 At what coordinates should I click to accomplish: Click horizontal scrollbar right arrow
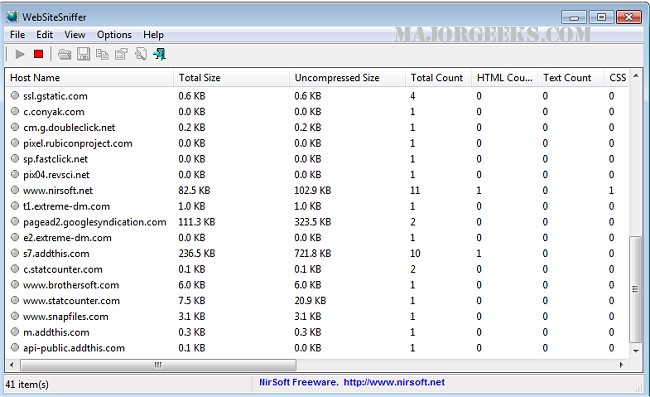pos(621,365)
